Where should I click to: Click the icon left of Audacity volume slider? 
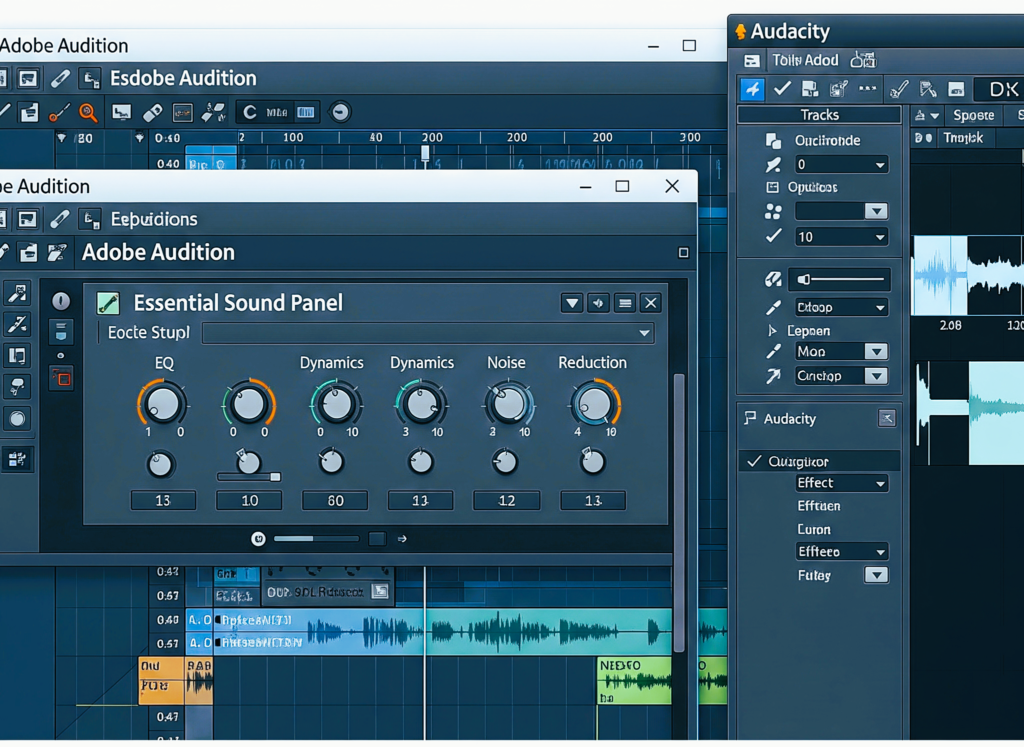point(773,279)
